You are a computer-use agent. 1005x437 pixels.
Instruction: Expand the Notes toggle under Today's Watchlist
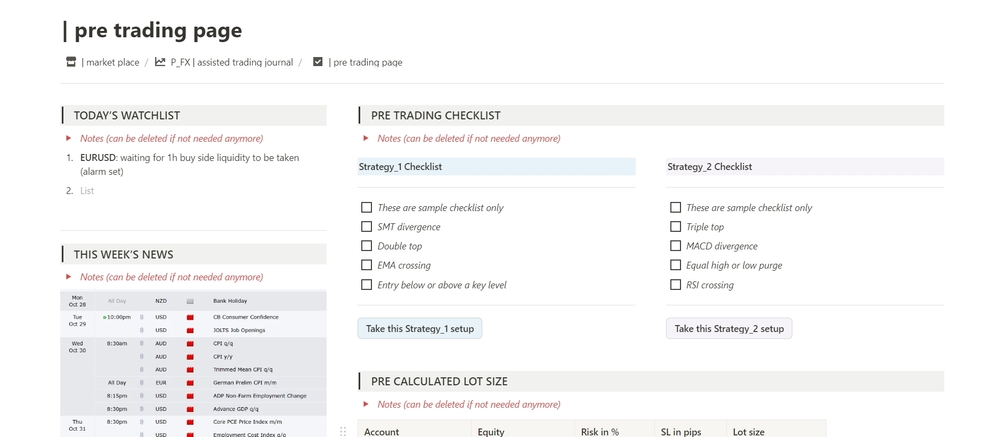(69, 138)
